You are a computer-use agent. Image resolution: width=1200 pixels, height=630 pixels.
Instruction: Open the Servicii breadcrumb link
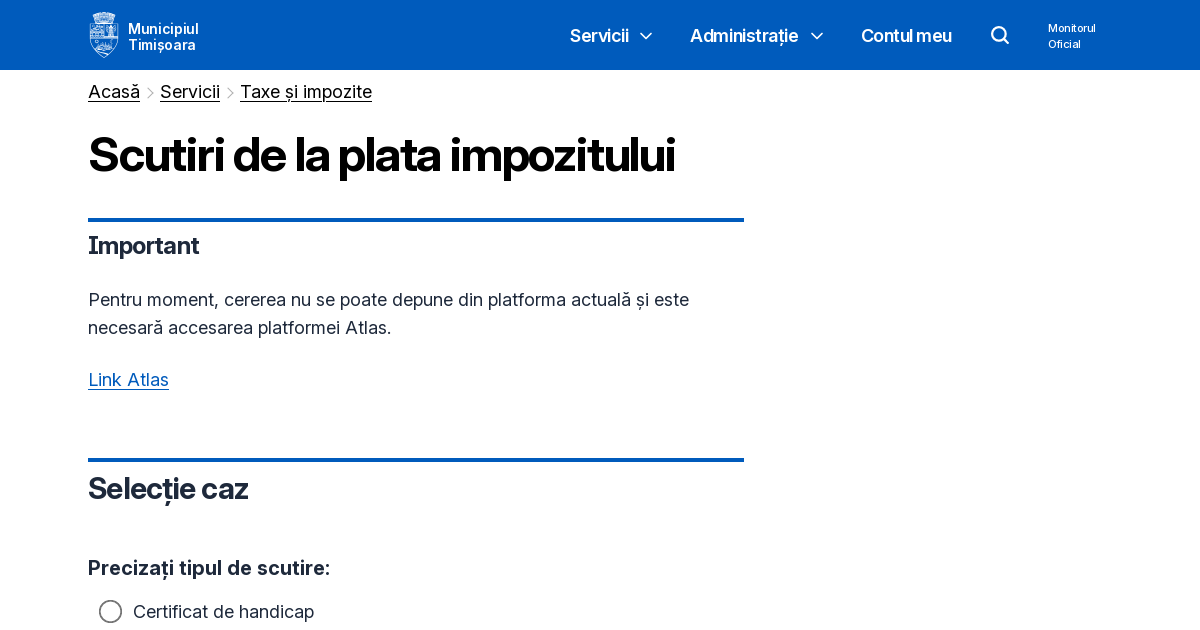[x=189, y=91]
